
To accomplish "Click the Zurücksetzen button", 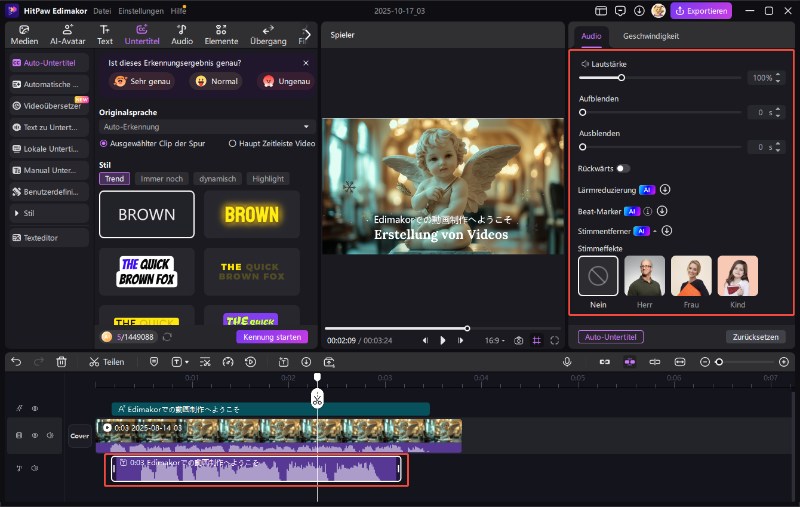I will [755, 337].
